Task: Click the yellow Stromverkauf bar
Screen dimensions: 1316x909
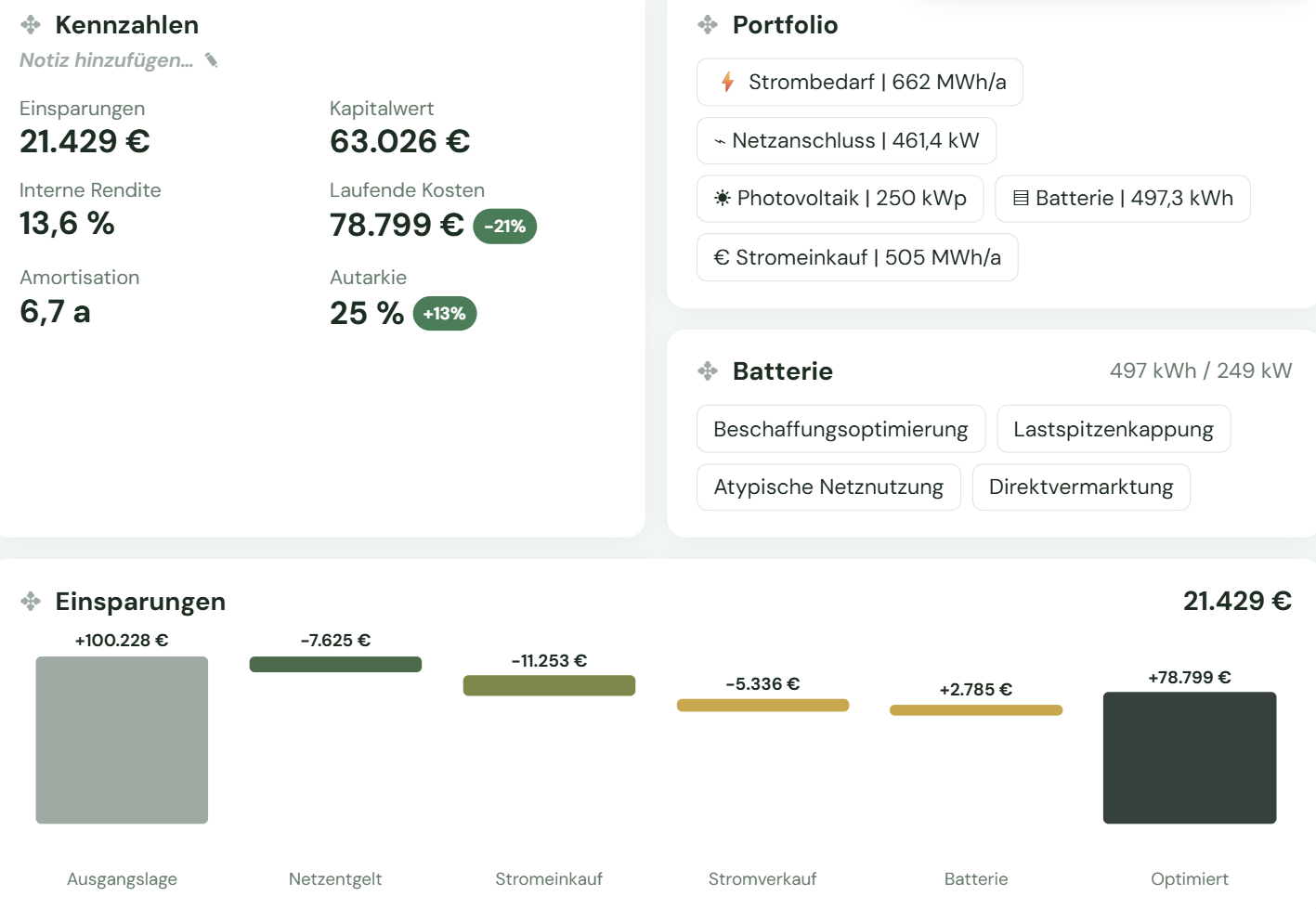Action: [762, 706]
